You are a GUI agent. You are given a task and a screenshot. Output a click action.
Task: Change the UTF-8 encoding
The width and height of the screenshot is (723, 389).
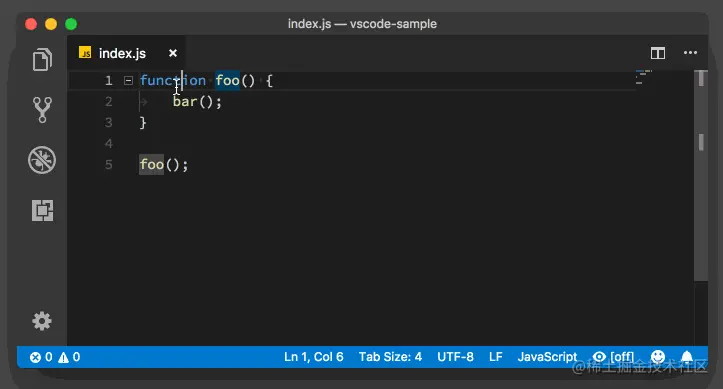coord(455,357)
